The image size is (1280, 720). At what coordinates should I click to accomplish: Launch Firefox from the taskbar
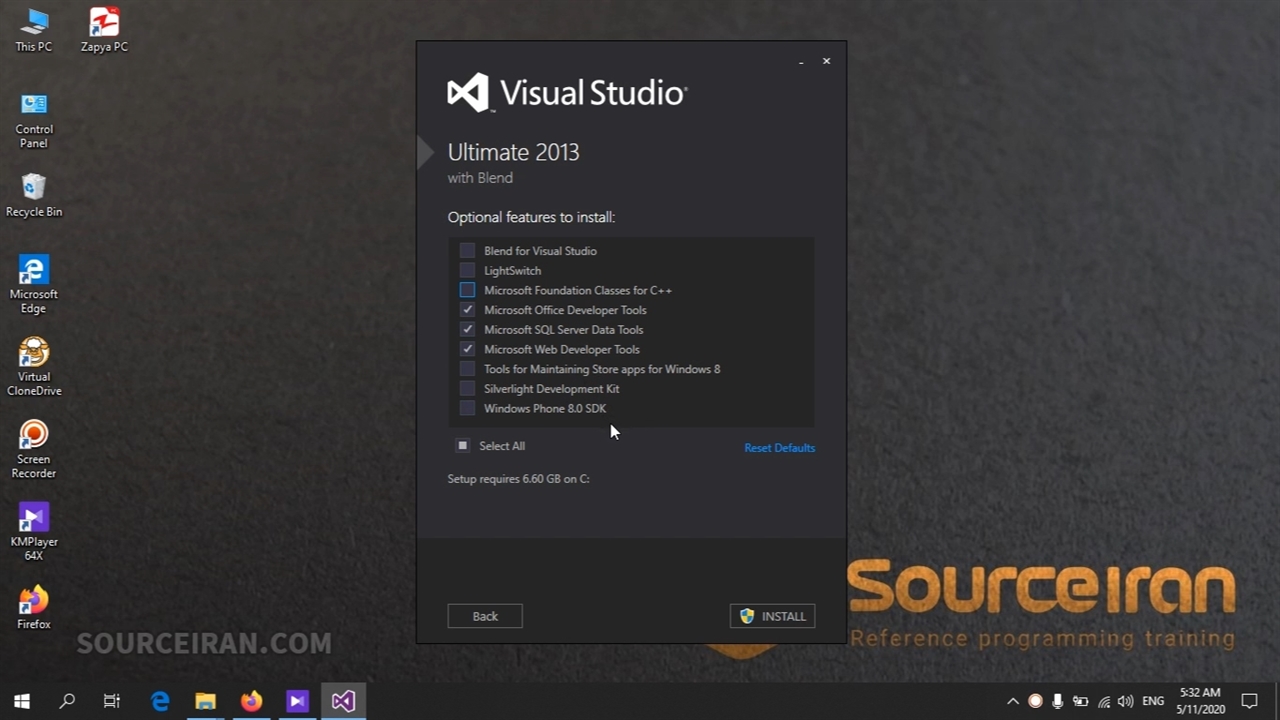coord(251,701)
